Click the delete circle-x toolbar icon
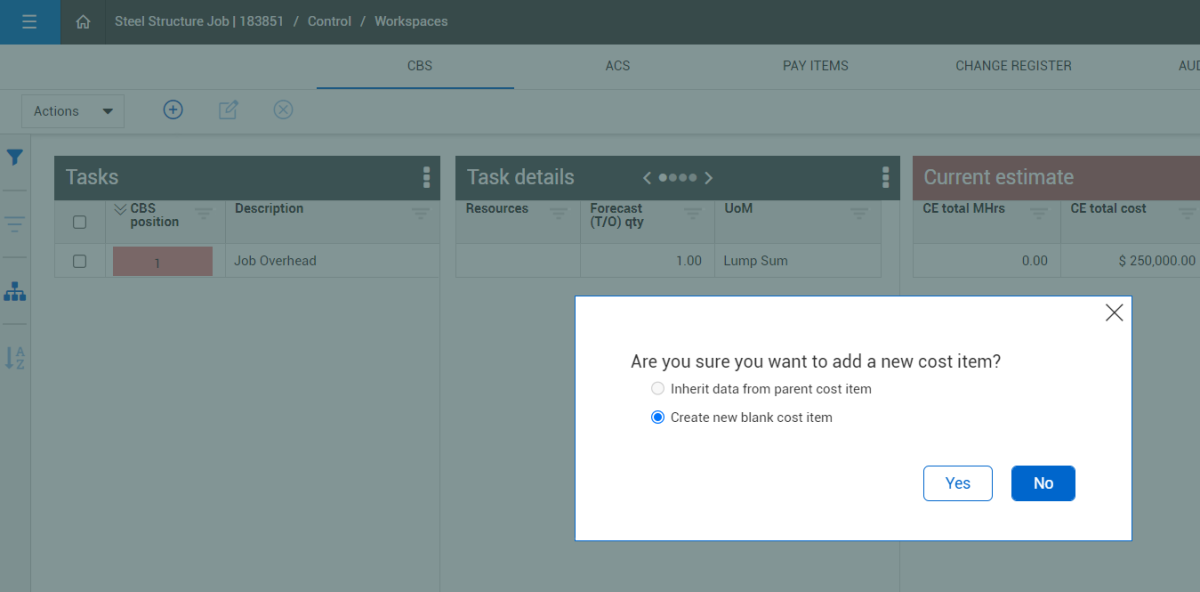Screen dimensions: 1200x592 (x=283, y=110)
